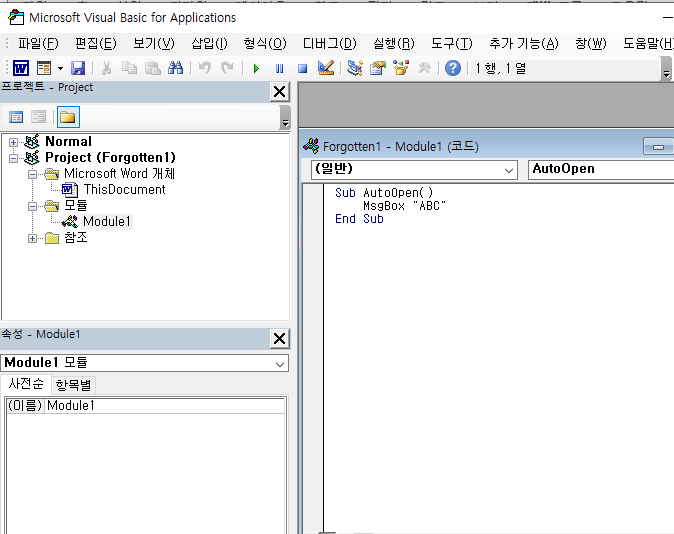Click the Redo arrow icon
Image resolution: width=674 pixels, height=534 pixels.
click(x=227, y=68)
